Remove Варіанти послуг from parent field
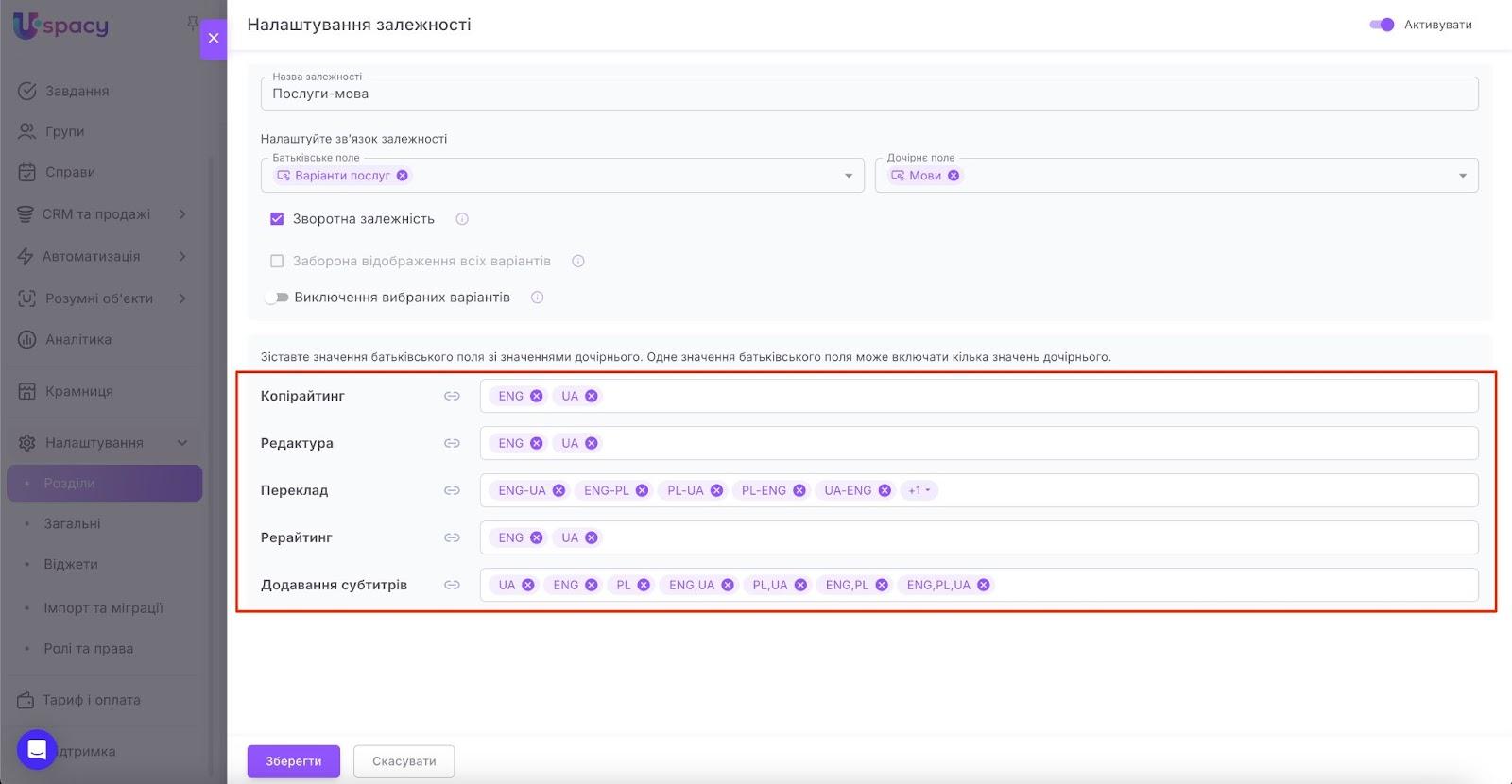Image resolution: width=1512 pixels, height=784 pixels. coord(403,176)
